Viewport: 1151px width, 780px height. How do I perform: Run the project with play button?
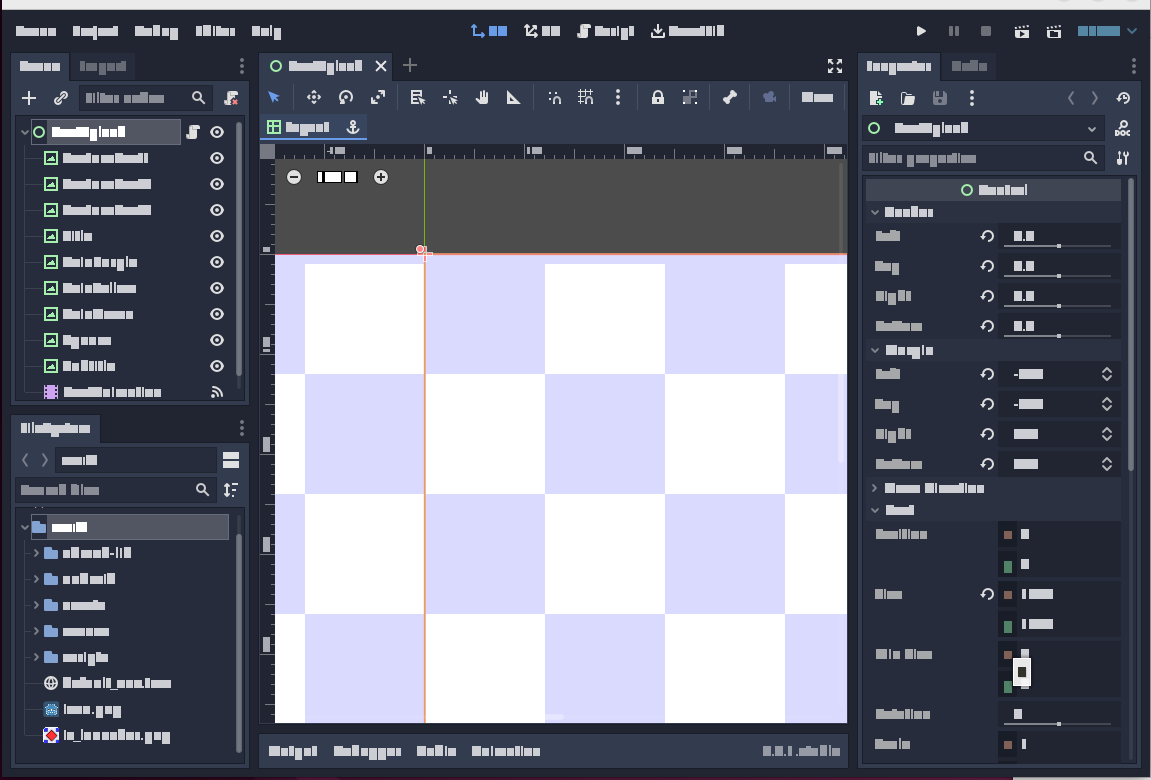click(921, 31)
